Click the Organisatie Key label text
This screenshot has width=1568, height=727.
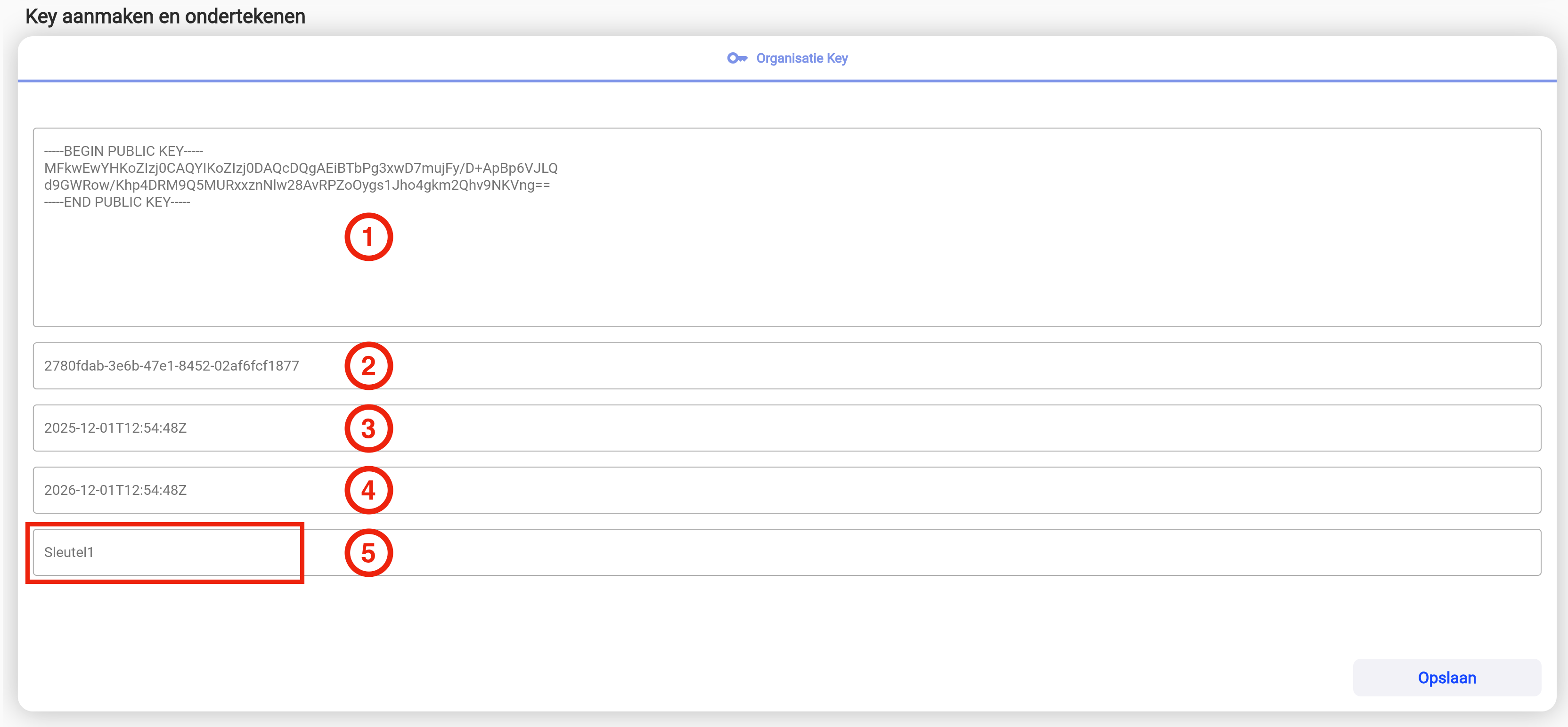click(801, 58)
